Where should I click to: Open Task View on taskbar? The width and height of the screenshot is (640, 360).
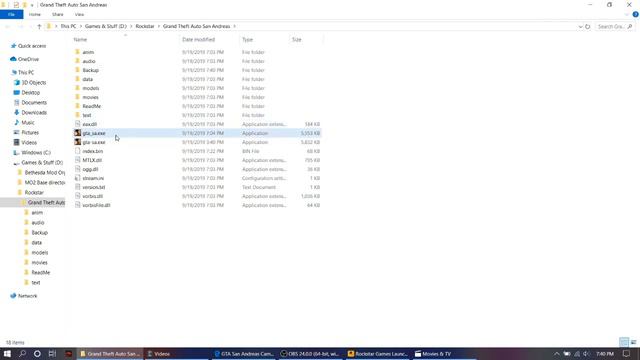[x=52, y=354]
